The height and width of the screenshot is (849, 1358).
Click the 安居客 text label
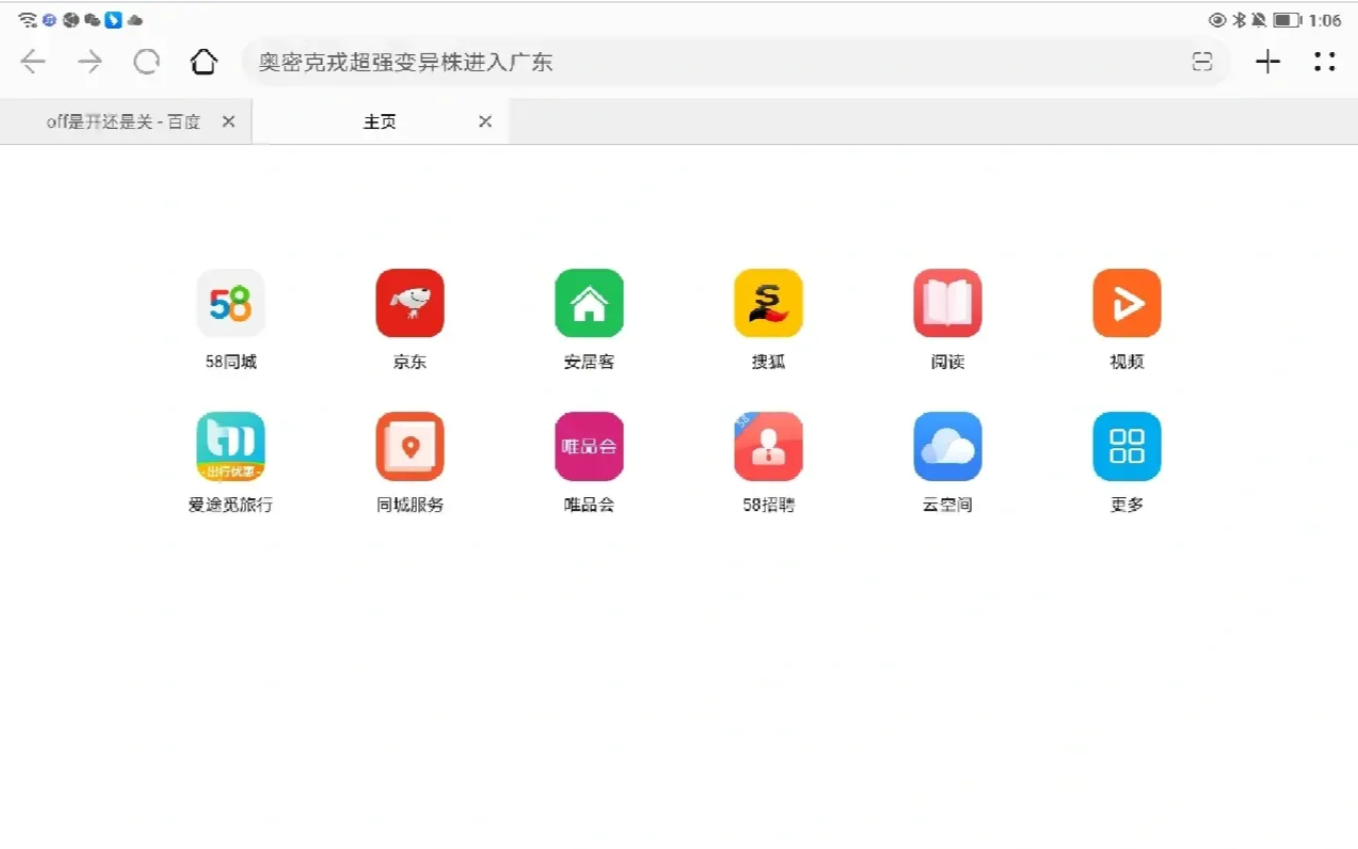pos(589,362)
